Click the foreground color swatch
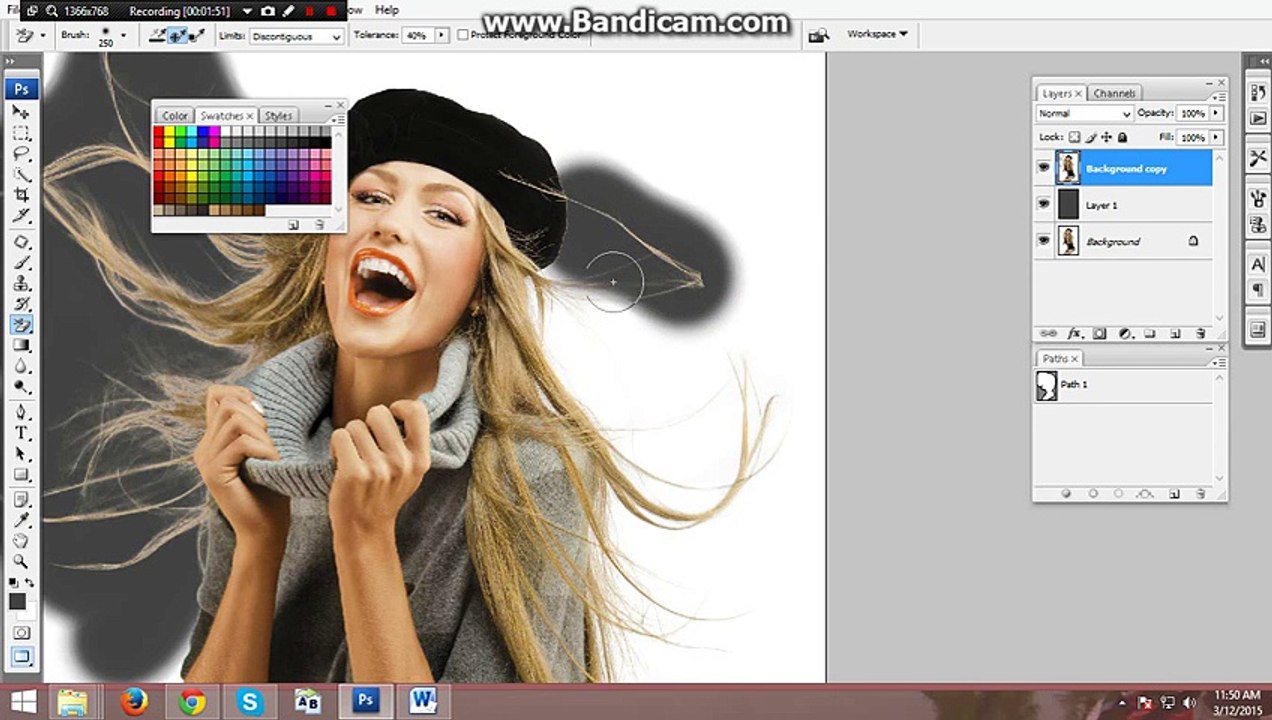Viewport: 1272px width, 720px height. 17,601
